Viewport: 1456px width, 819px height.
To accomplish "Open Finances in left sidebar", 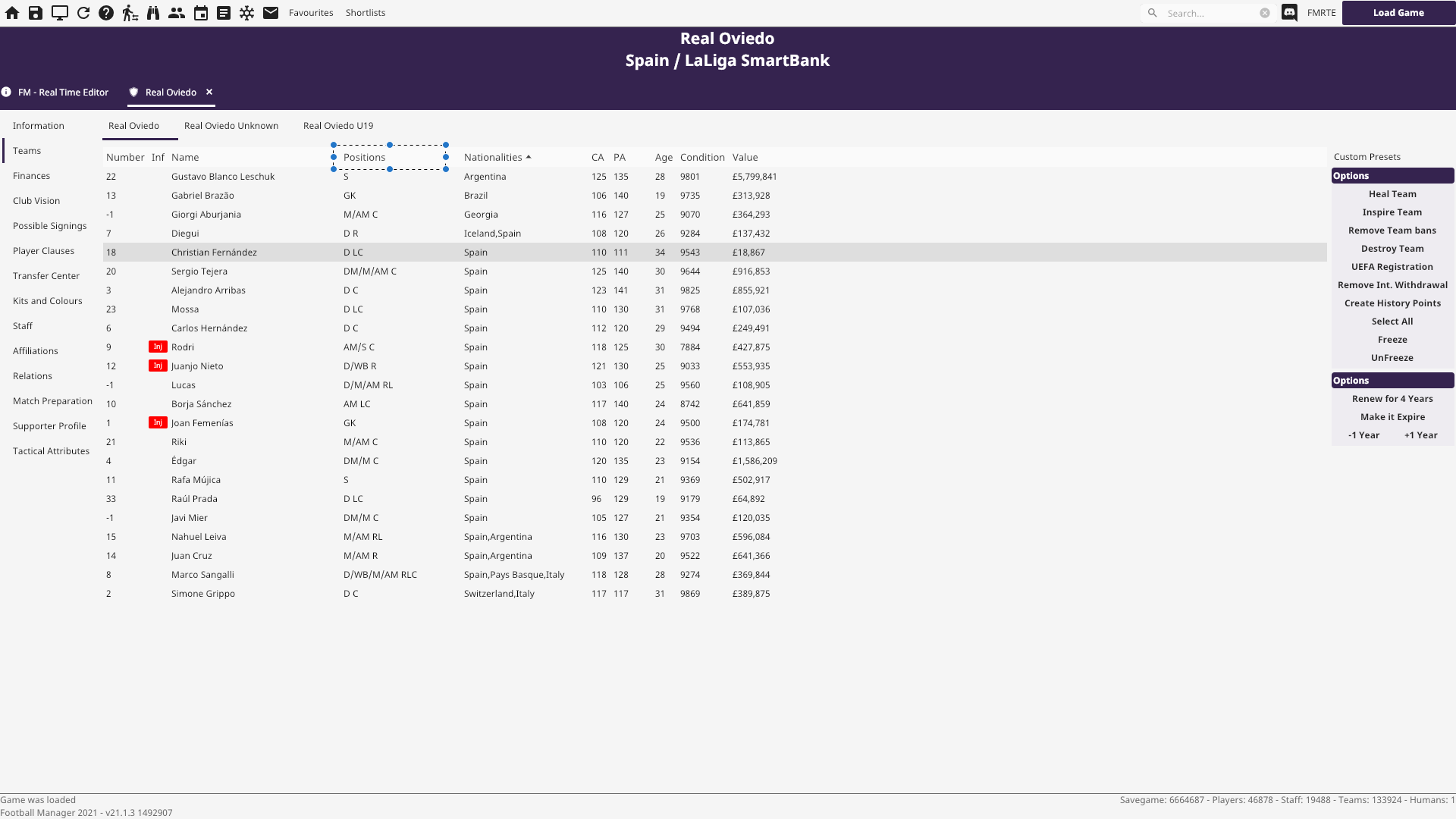I will [31, 176].
